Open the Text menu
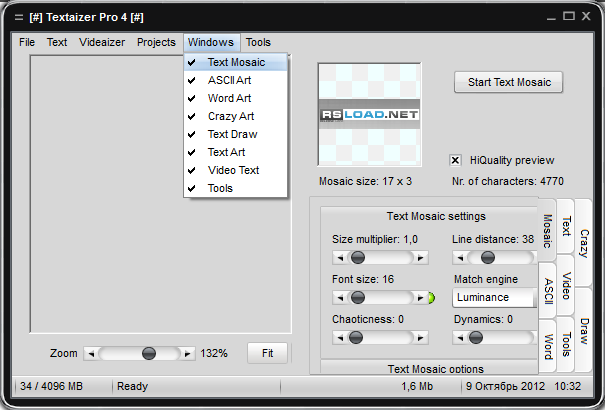605x410 pixels. pyautogui.click(x=57, y=42)
